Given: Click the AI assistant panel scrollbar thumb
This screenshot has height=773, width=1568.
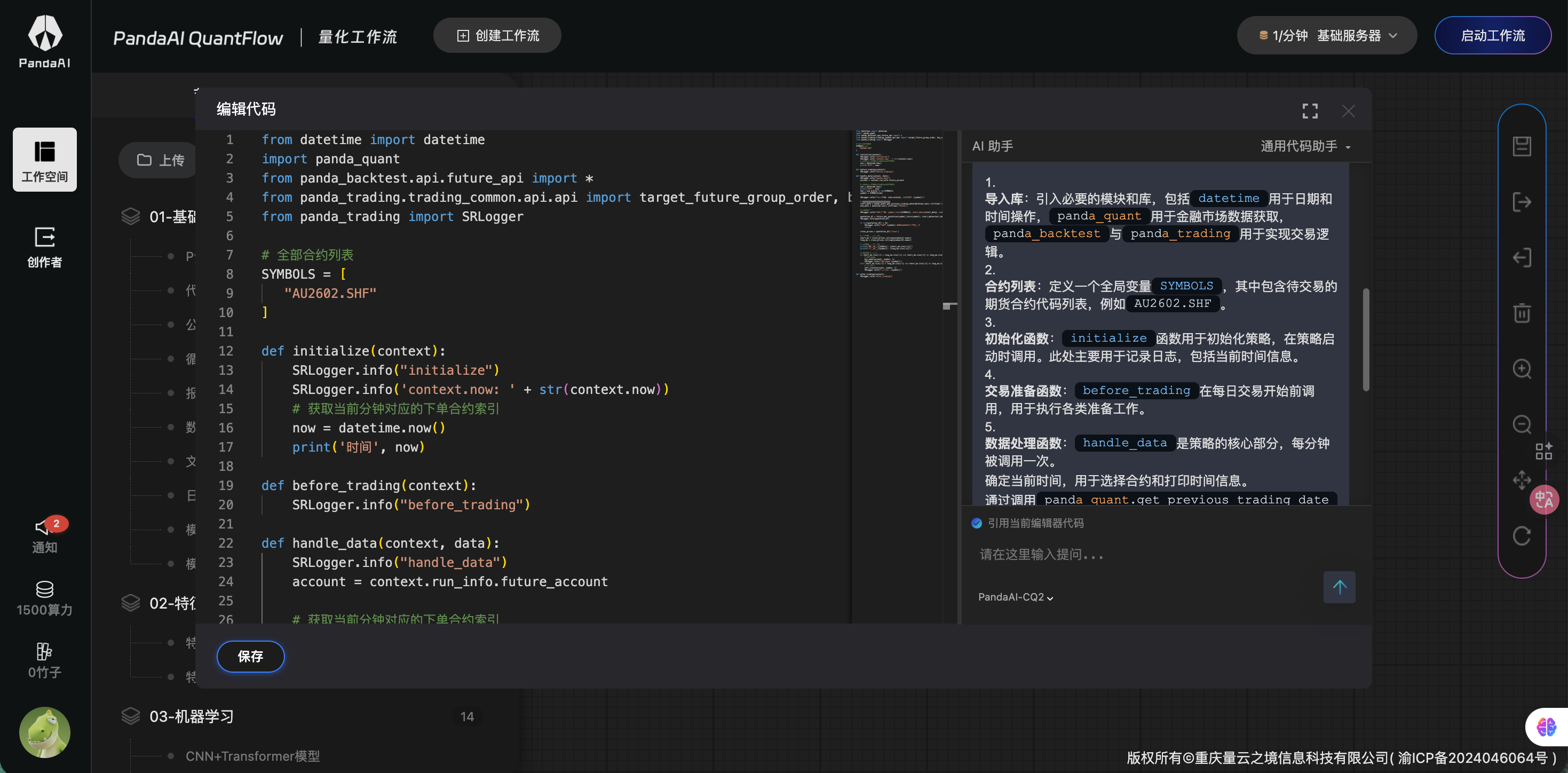Looking at the screenshot, I should click(1366, 339).
